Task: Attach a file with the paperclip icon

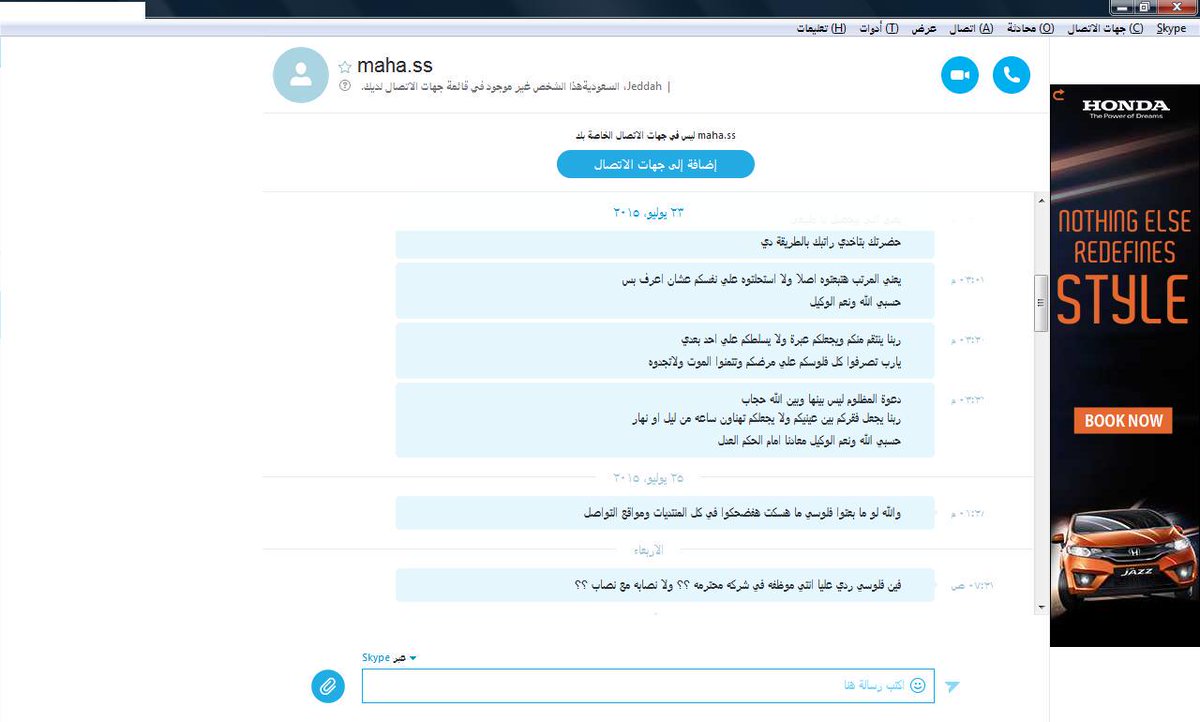Action: 327,686
